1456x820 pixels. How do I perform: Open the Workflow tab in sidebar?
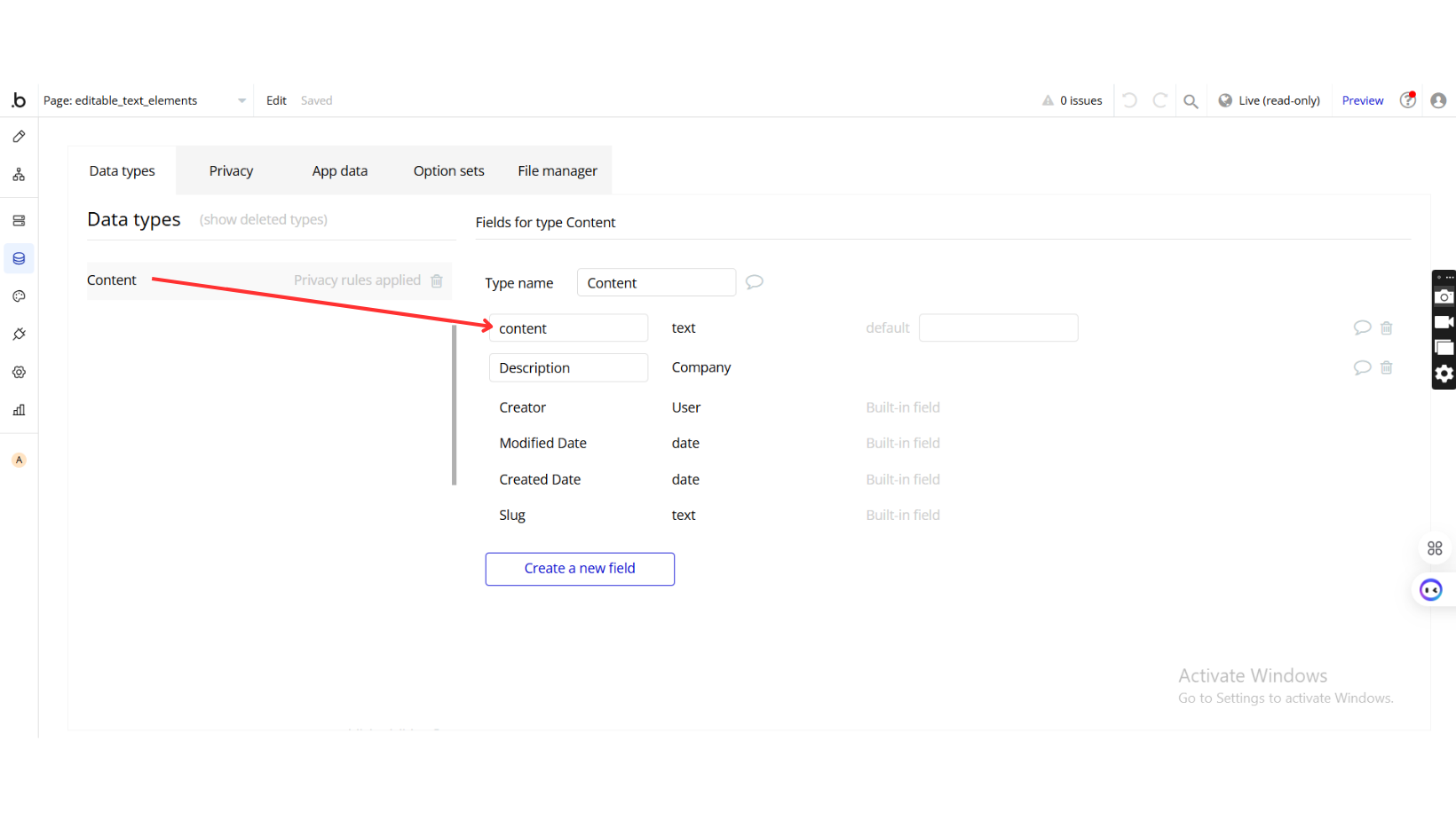click(x=19, y=175)
